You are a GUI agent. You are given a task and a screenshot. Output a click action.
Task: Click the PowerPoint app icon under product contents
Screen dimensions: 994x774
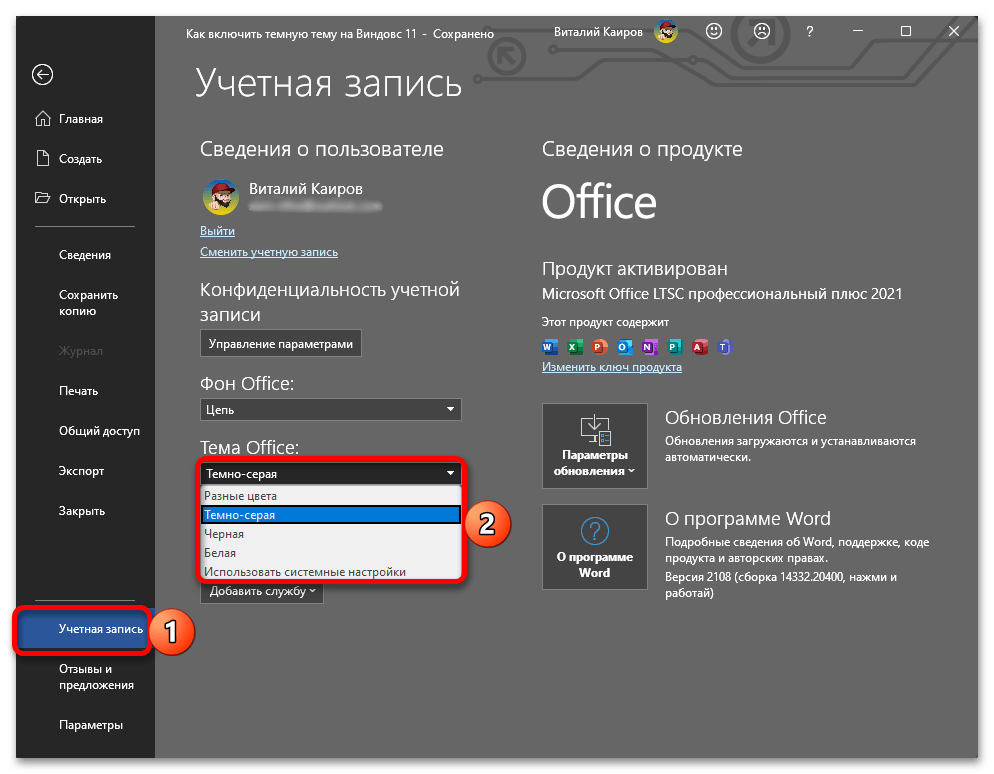(599, 347)
